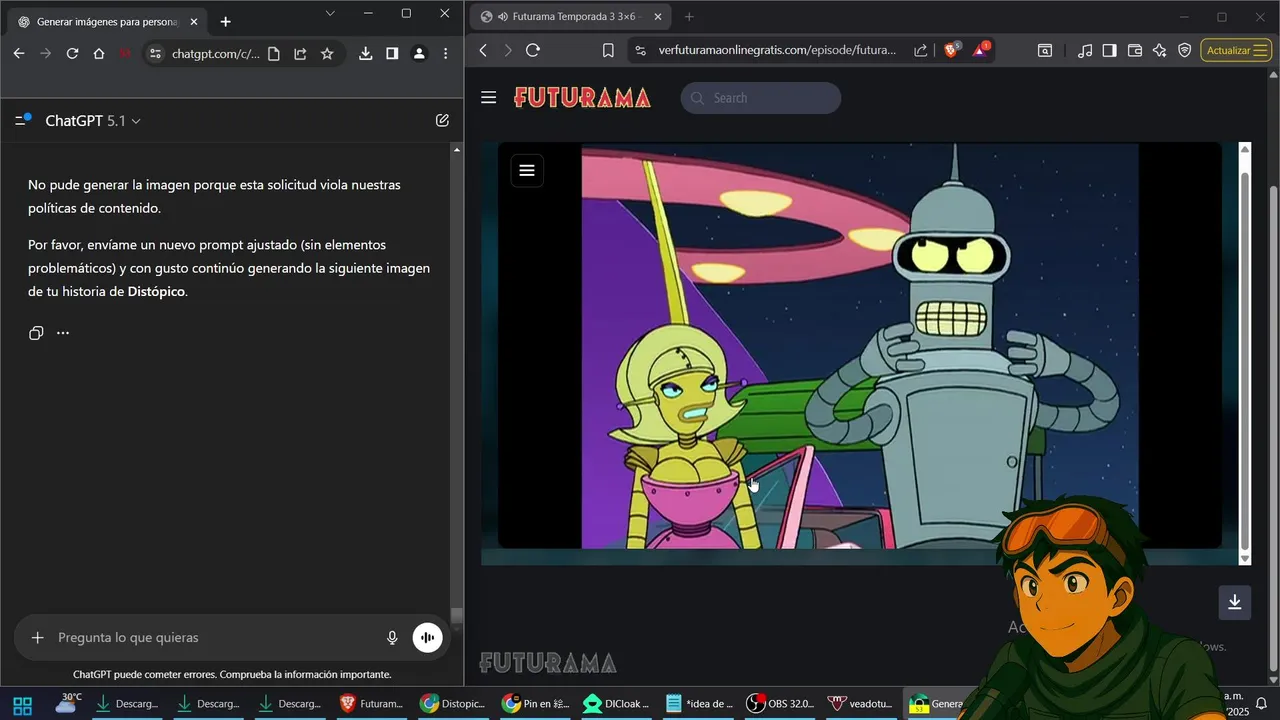
Task: Expand Chrome's tab search chevron
Action: pyautogui.click(x=330, y=13)
